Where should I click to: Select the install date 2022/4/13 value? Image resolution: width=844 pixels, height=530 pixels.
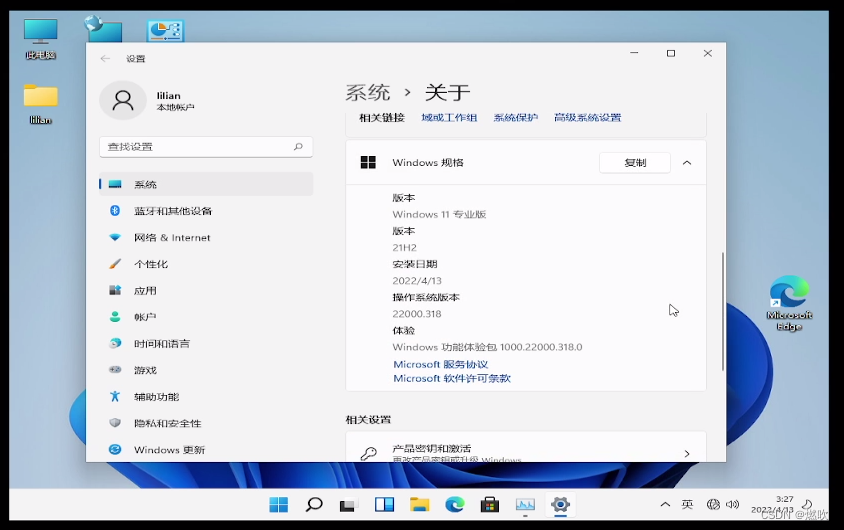click(x=417, y=281)
